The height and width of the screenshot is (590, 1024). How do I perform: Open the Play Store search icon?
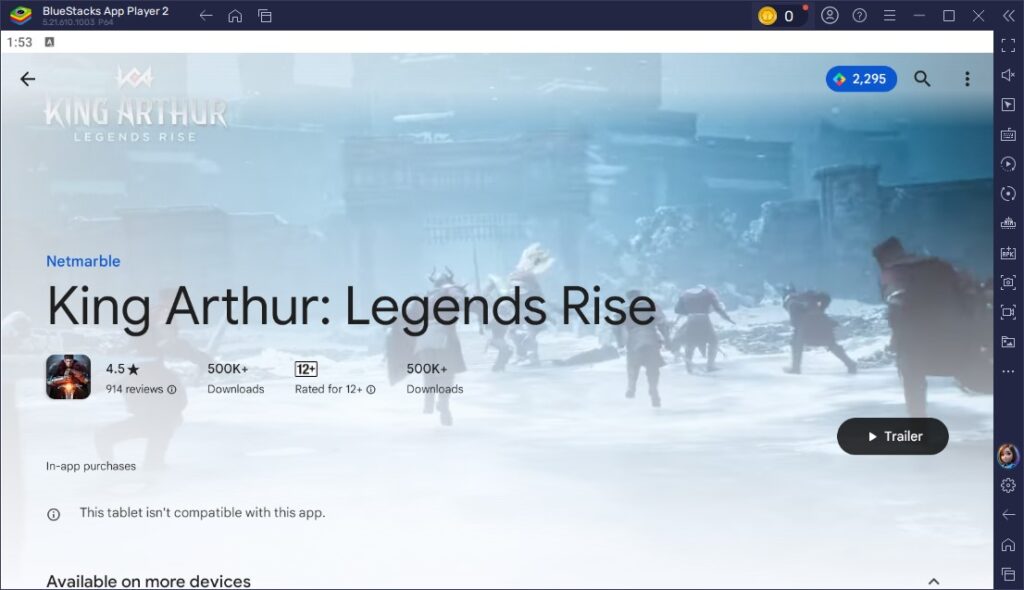tap(922, 78)
